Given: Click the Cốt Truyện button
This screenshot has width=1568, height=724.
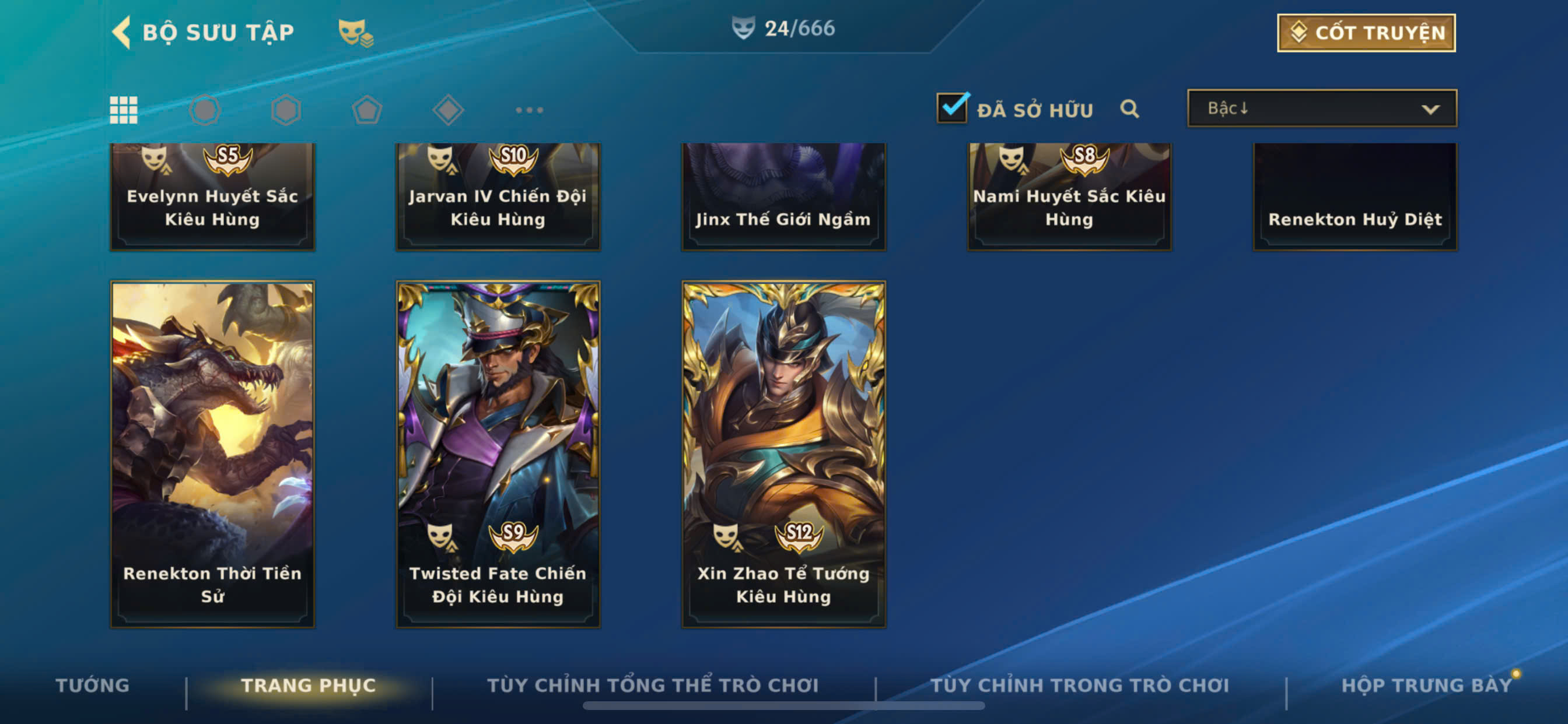Looking at the screenshot, I should tap(1366, 33).
